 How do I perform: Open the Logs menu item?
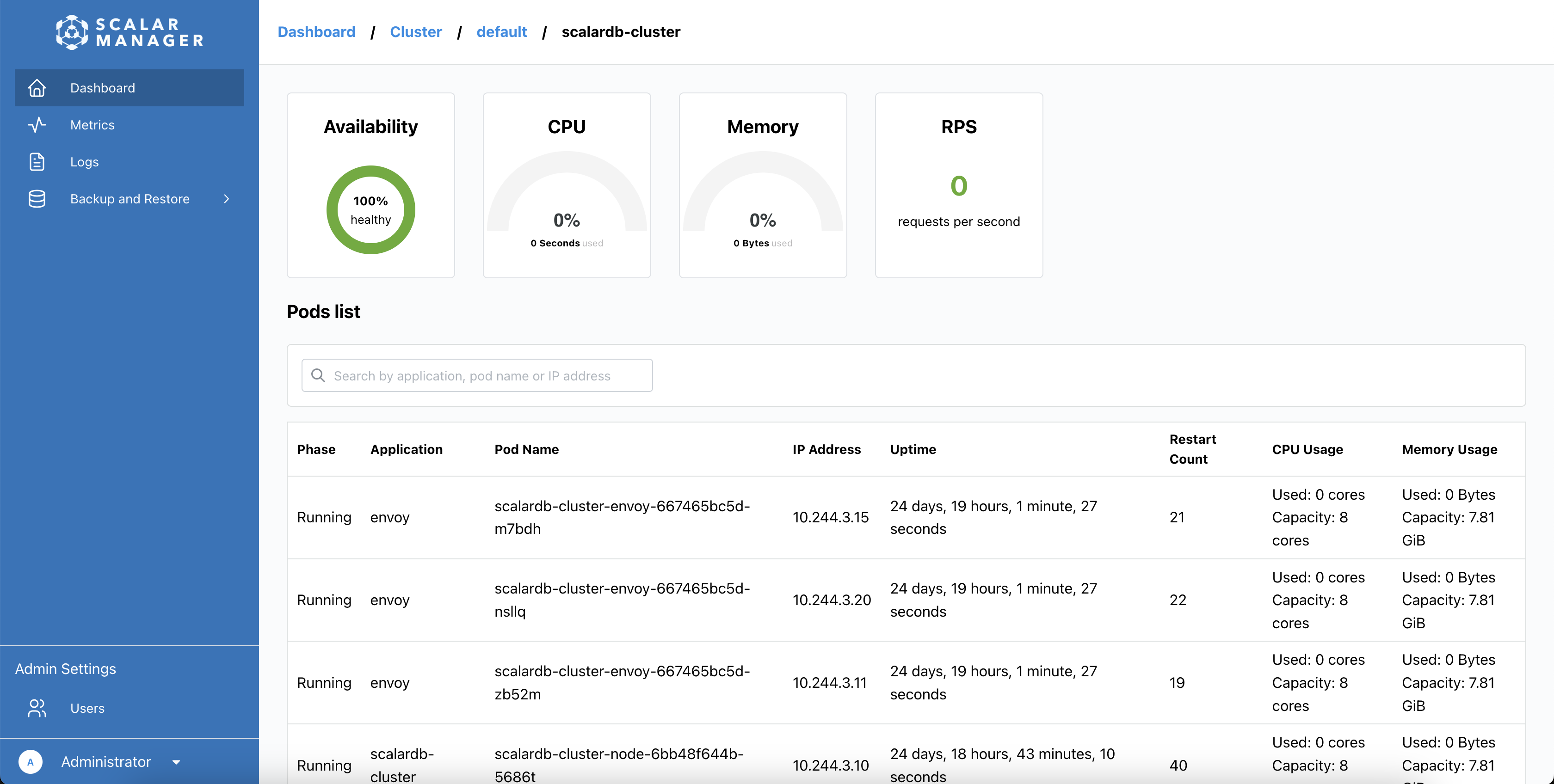click(x=85, y=162)
